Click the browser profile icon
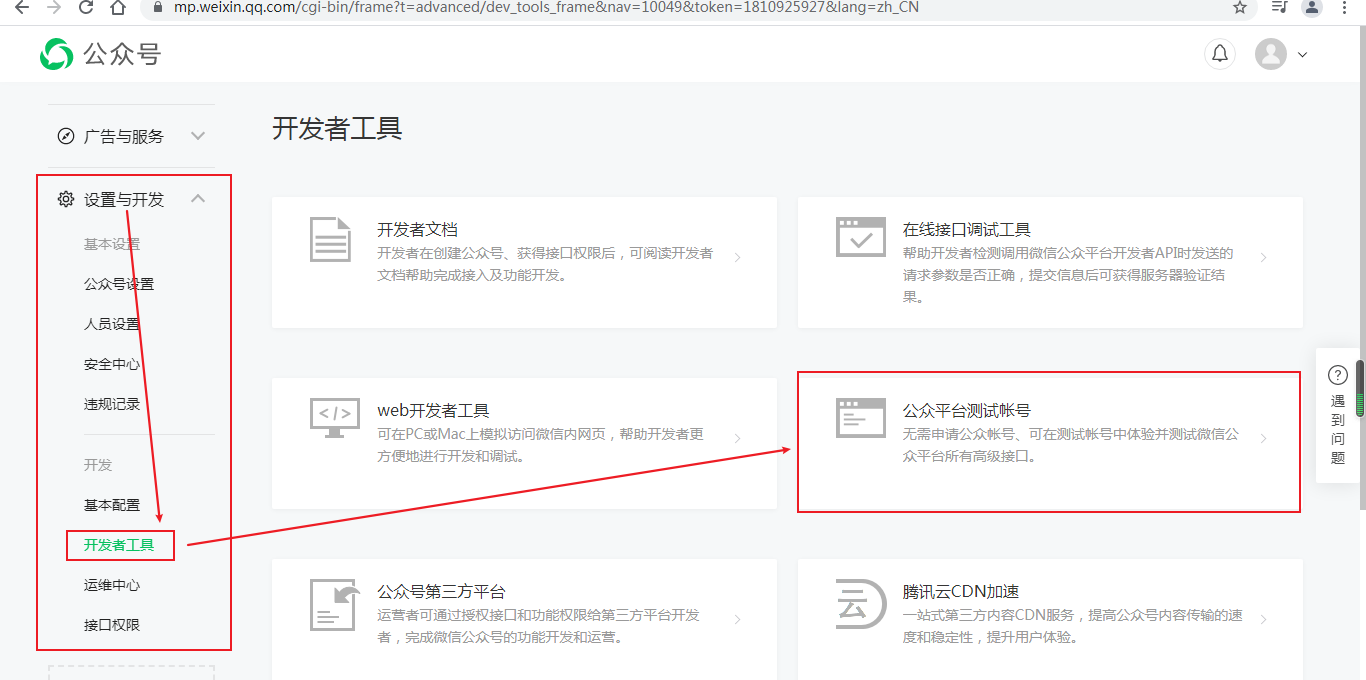Screen dimensions: 1366x680 tap(1312, 7)
